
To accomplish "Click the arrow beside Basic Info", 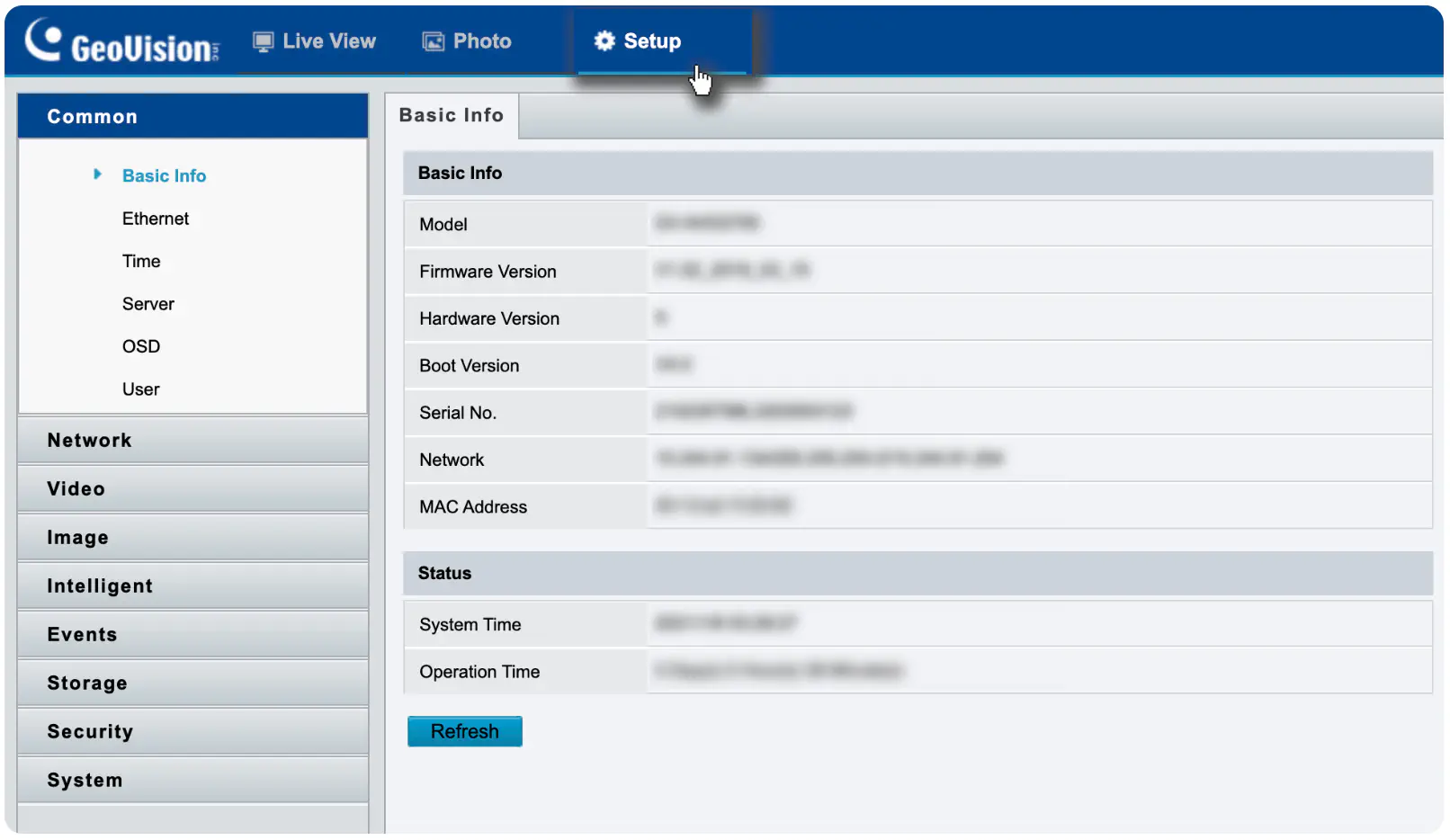I will pos(97,174).
